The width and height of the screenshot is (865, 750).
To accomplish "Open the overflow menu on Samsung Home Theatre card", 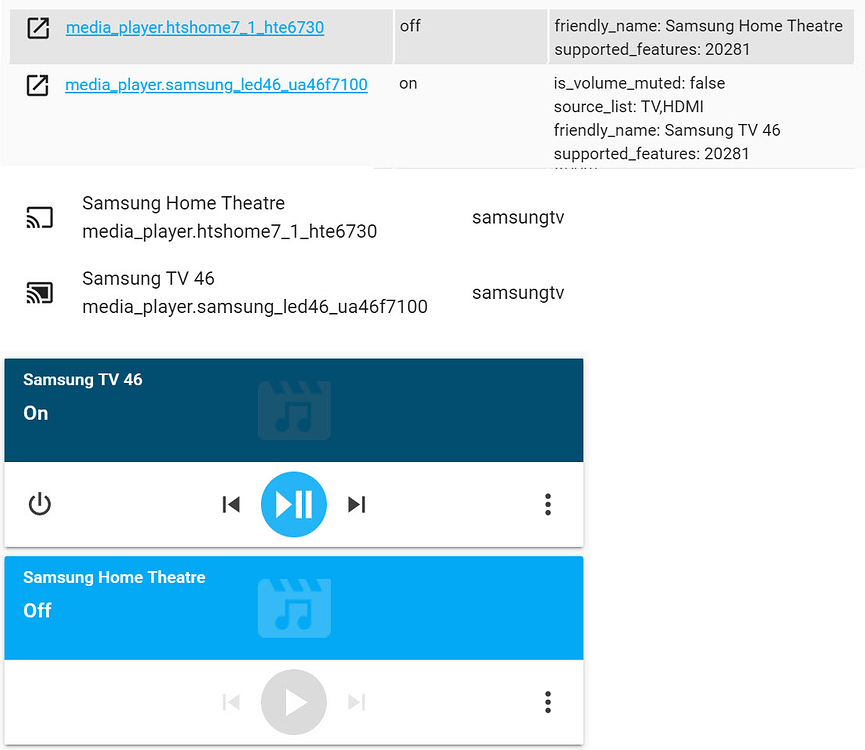I will (548, 702).
